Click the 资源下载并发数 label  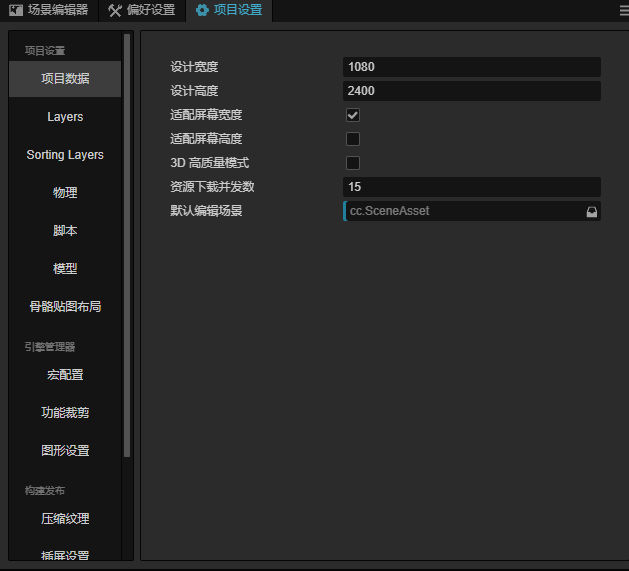point(212,187)
